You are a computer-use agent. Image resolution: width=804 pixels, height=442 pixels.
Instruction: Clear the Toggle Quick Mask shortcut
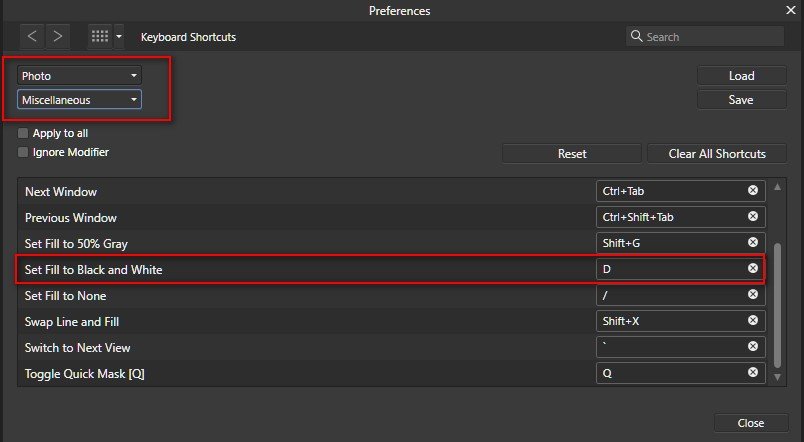752,373
